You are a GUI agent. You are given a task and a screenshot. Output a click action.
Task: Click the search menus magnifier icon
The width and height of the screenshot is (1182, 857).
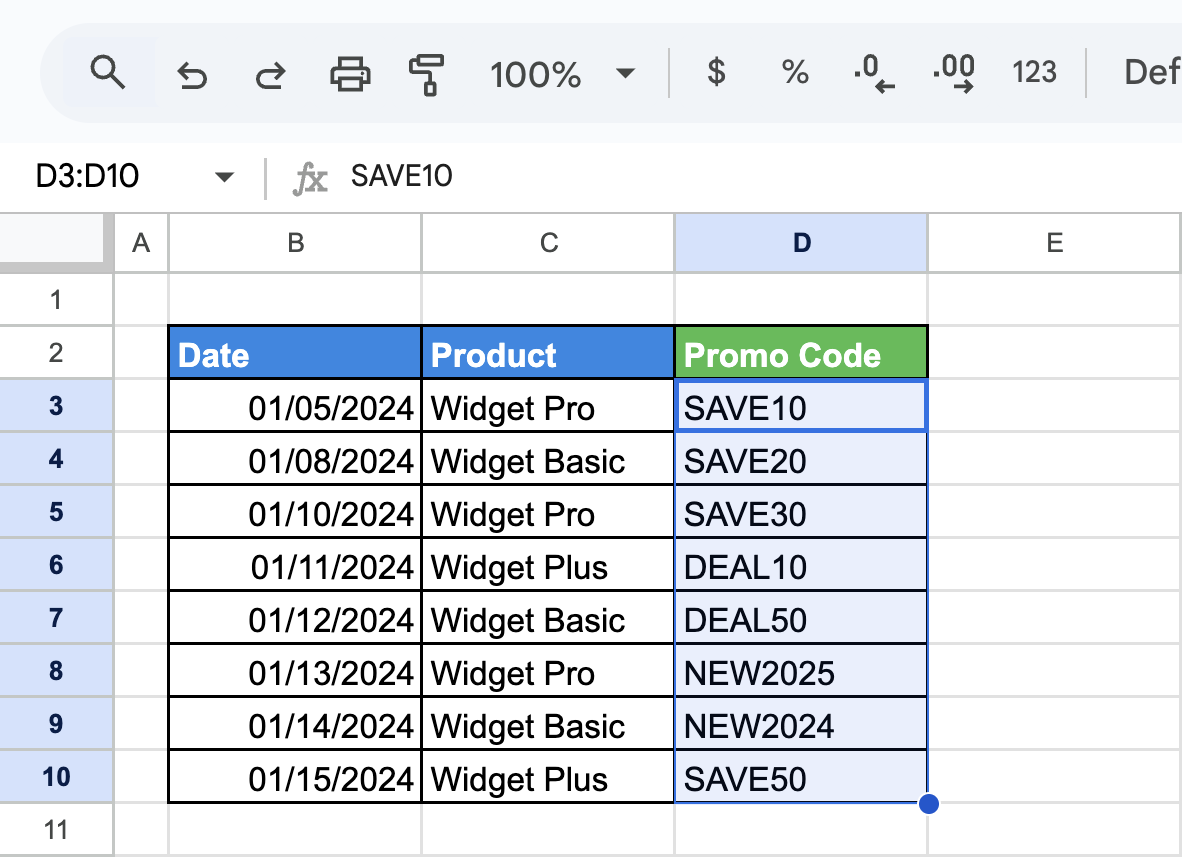point(108,73)
